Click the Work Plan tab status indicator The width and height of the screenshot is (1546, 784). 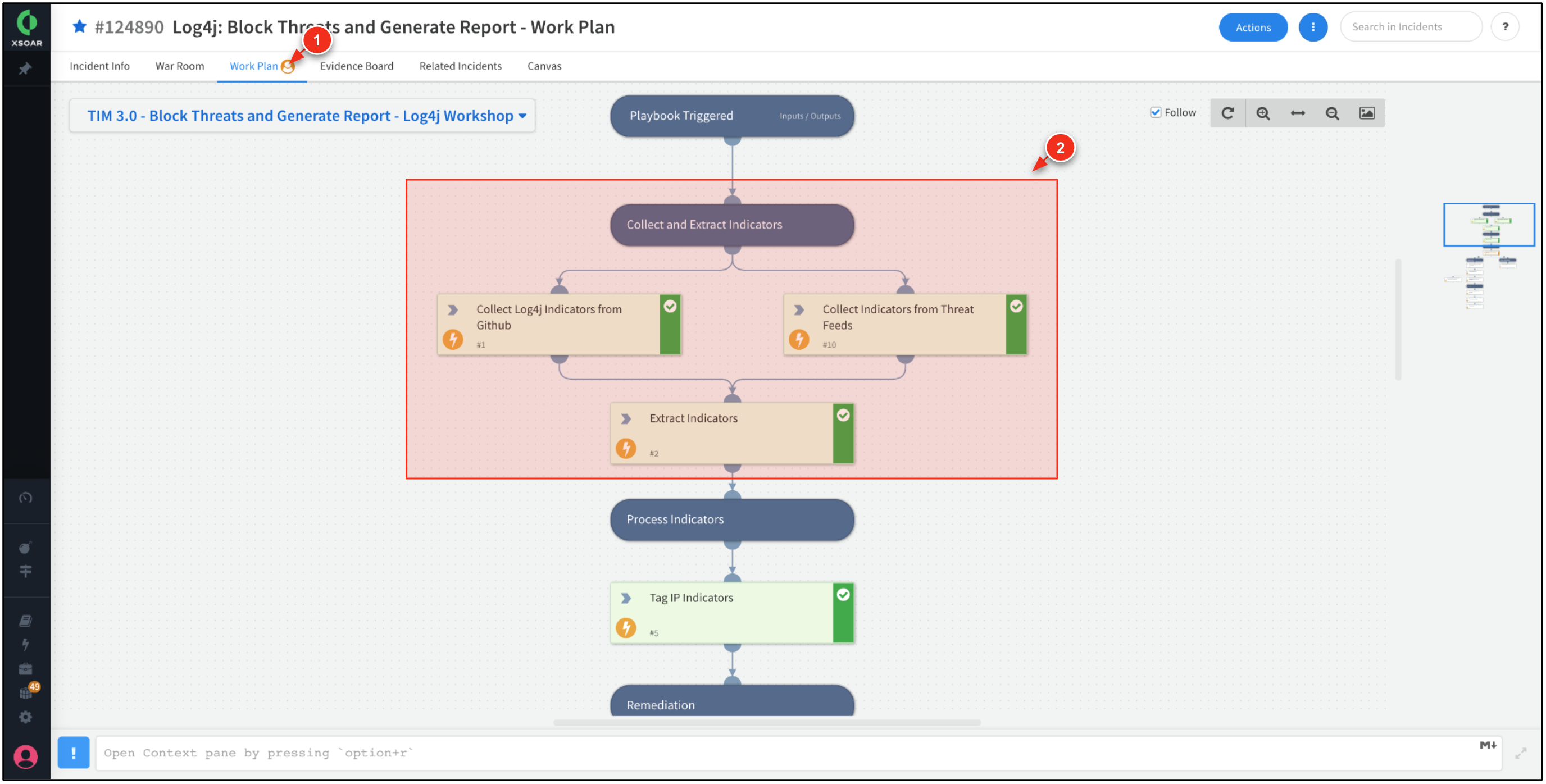point(288,67)
